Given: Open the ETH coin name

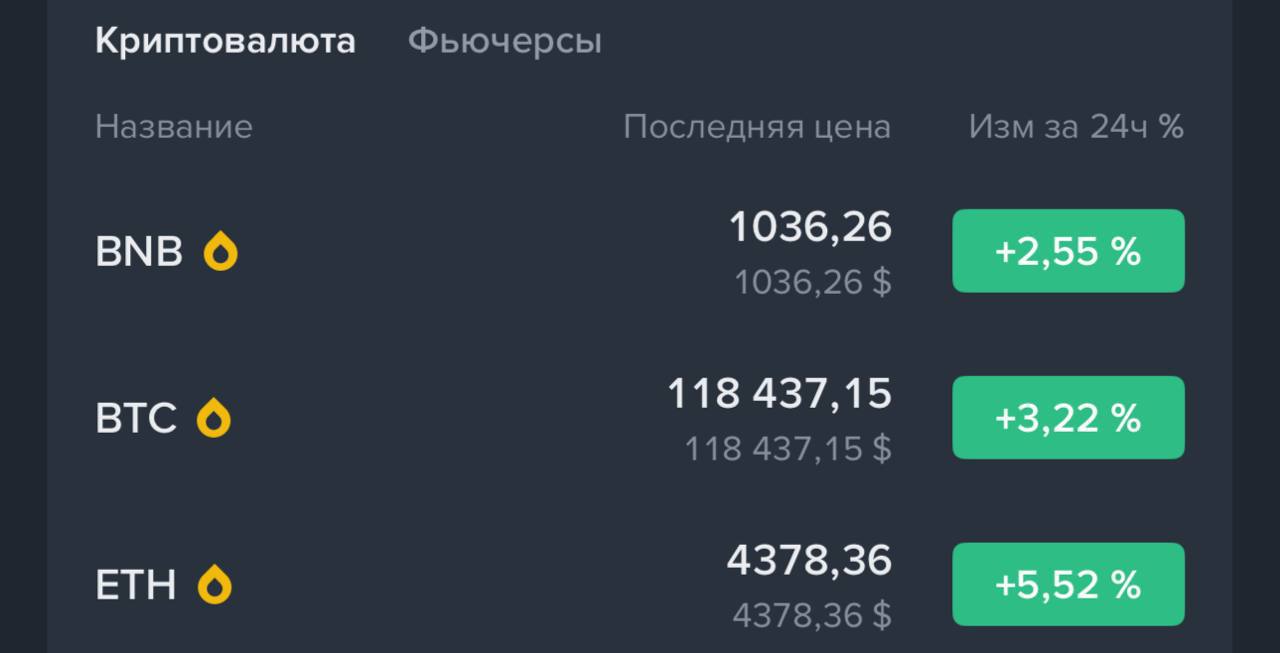Looking at the screenshot, I should [x=136, y=584].
